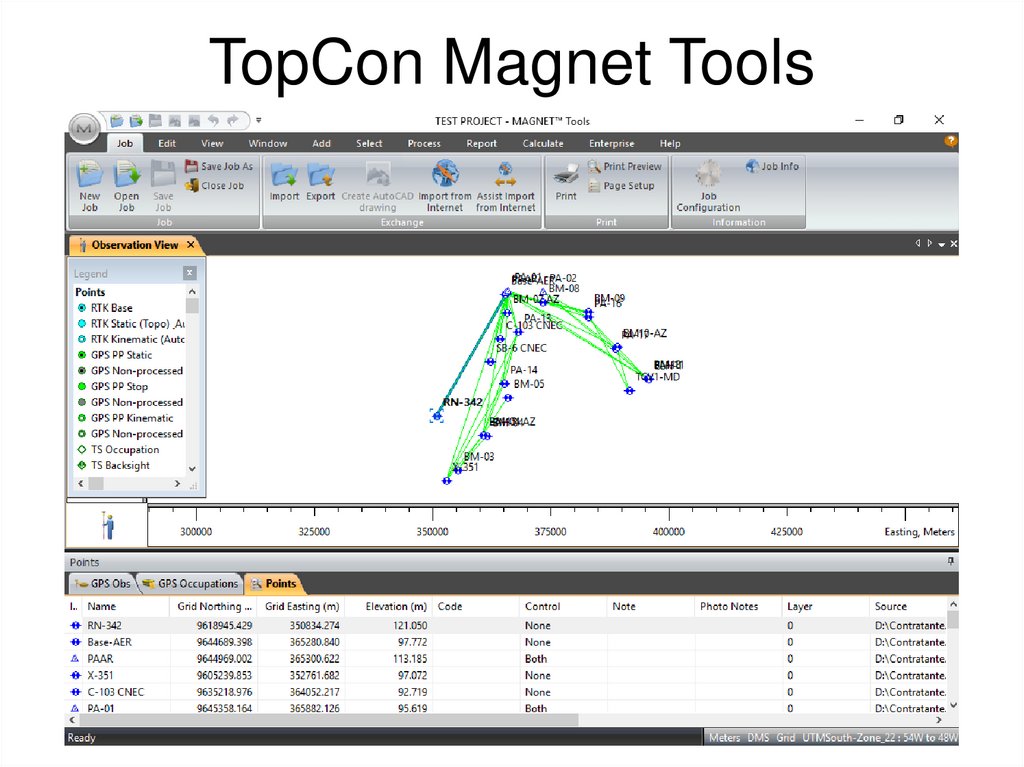Open the Job ribbon tab
Viewport: 1024px width, 767px height.
[125, 143]
